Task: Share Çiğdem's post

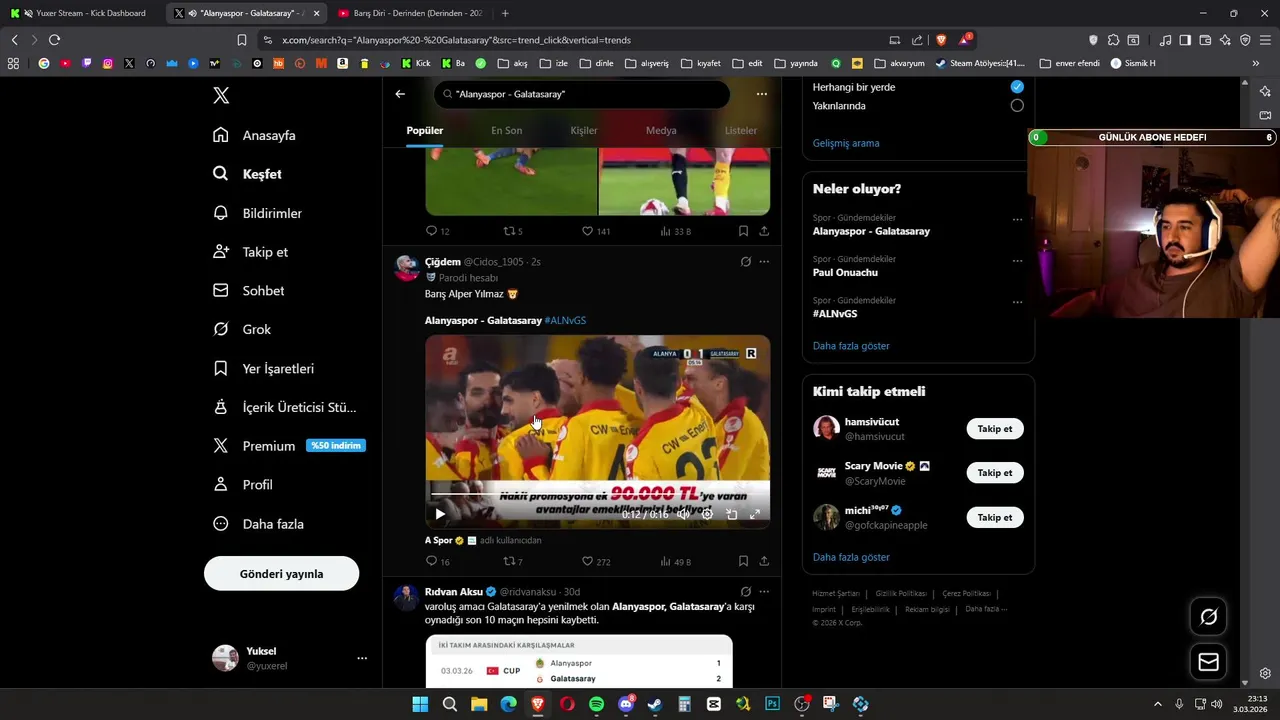Action: (x=764, y=562)
